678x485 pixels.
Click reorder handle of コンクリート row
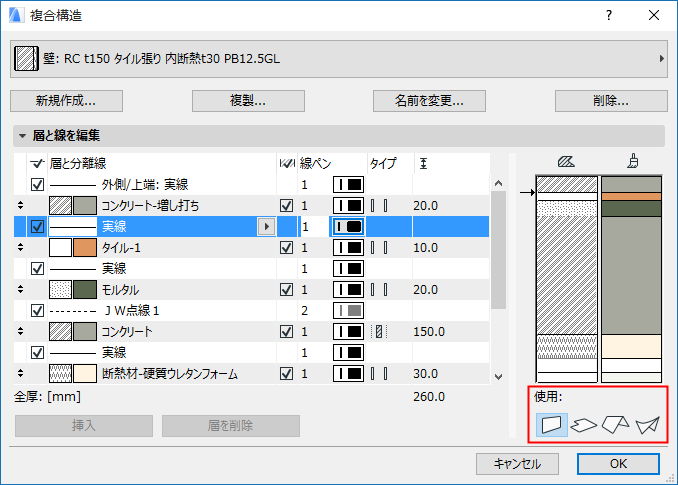coord(20,332)
